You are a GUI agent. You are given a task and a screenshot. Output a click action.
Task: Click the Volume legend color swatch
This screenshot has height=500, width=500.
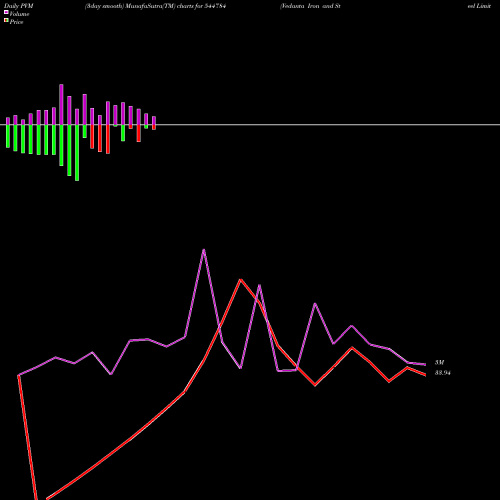tap(6, 12)
